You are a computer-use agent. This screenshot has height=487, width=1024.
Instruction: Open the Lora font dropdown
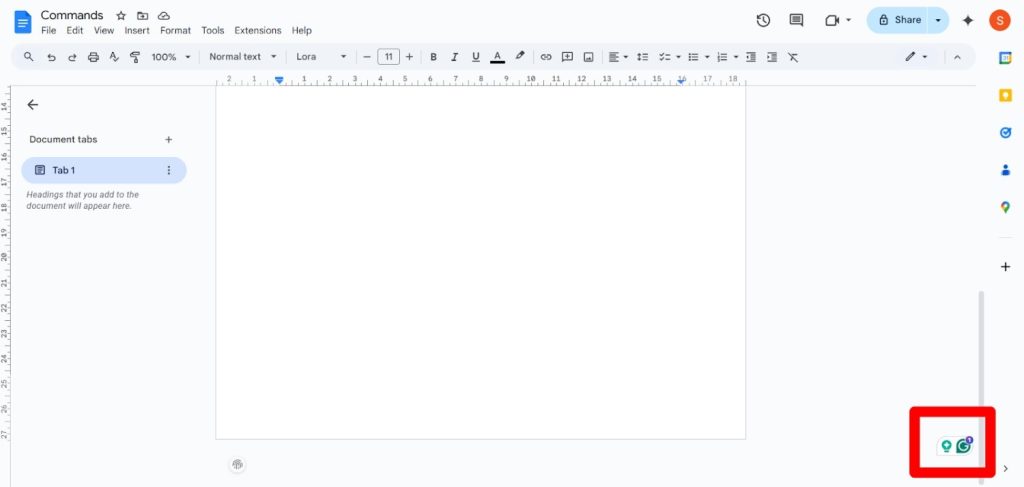pyautogui.click(x=321, y=57)
